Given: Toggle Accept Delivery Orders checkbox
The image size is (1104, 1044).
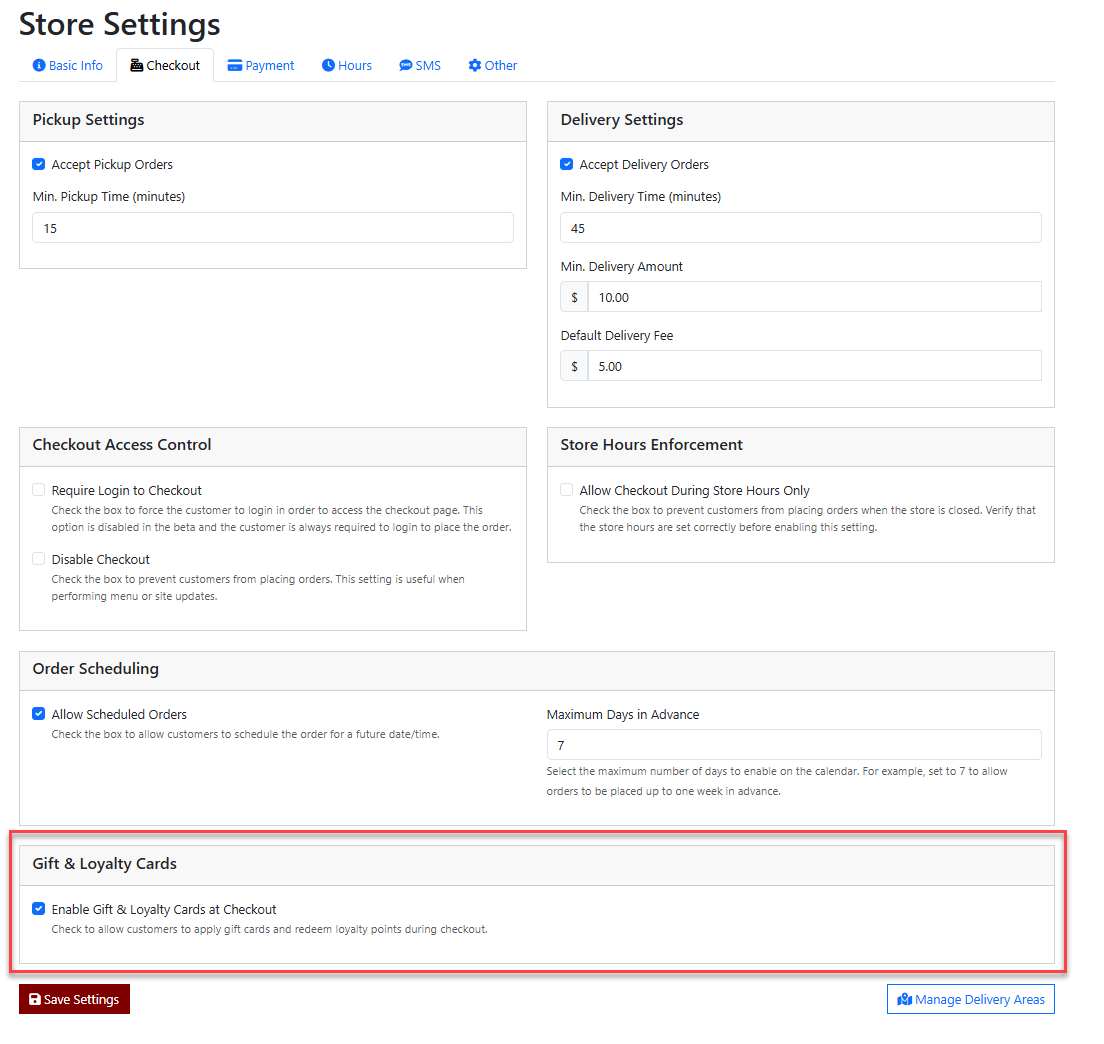Looking at the screenshot, I should click(x=567, y=165).
